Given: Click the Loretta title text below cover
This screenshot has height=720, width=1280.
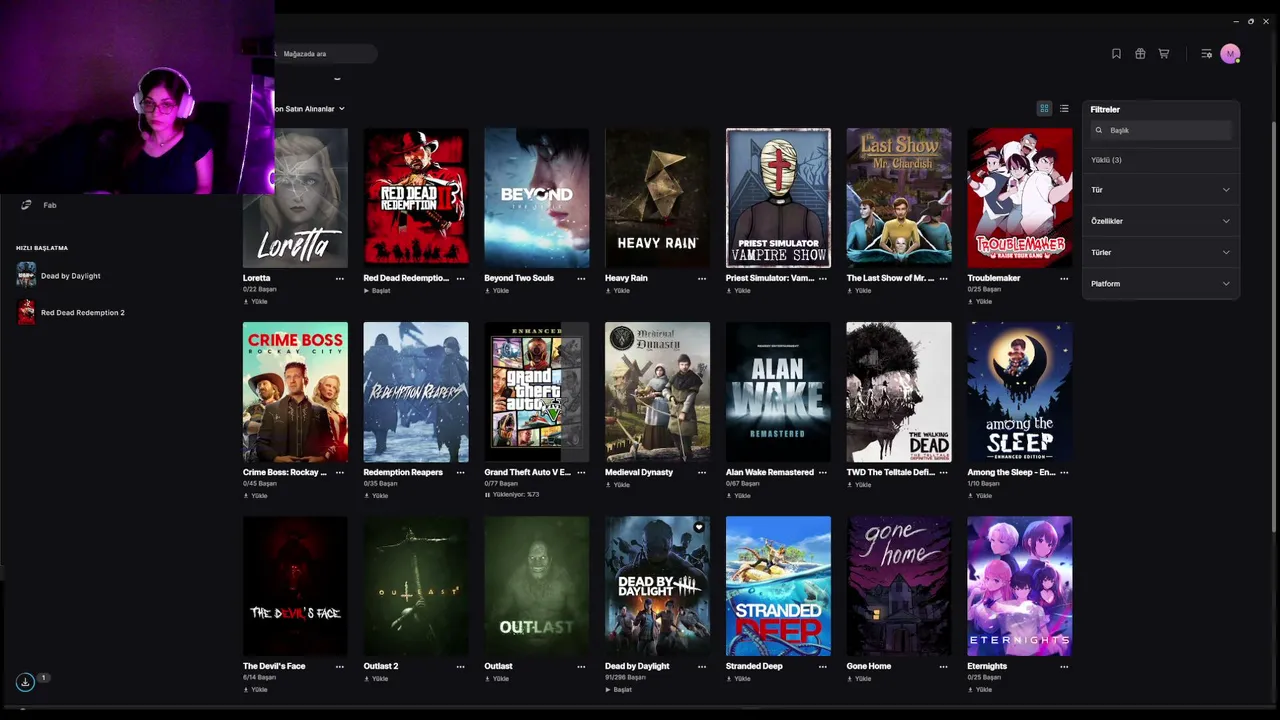Looking at the screenshot, I should click(257, 278).
